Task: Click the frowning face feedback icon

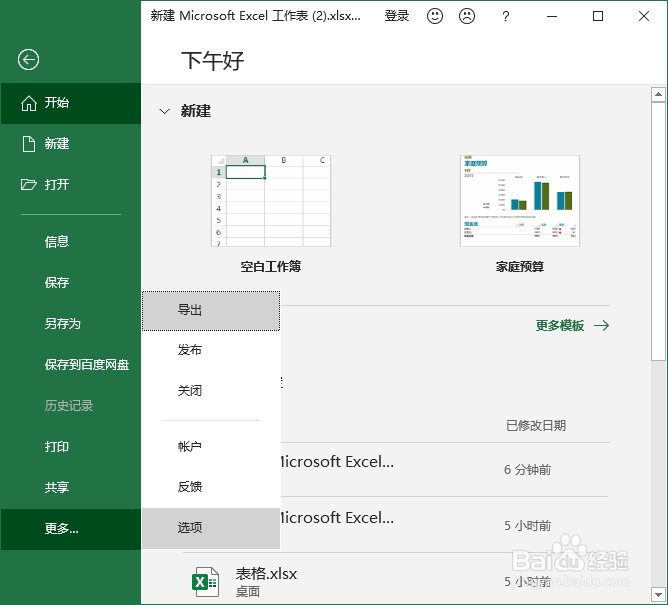Action: [467, 16]
